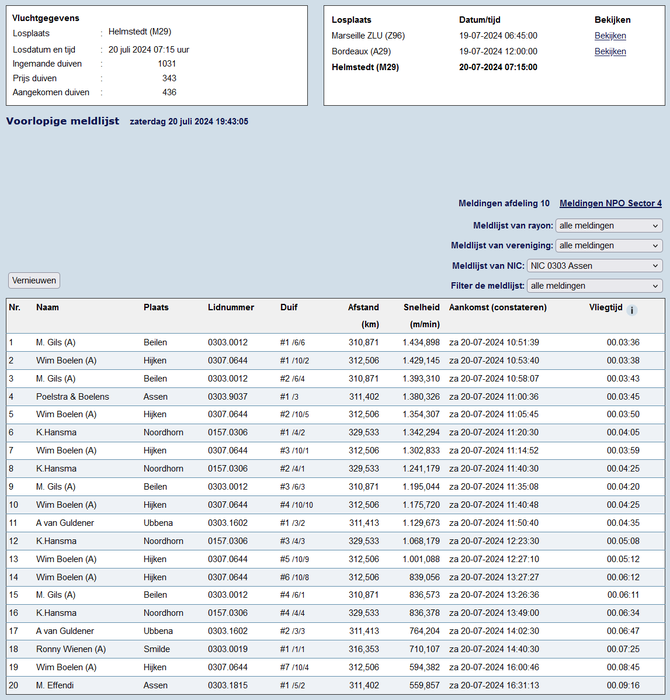Click the Vliegtijd column header
The width and height of the screenshot is (670, 700).
[605, 307]
